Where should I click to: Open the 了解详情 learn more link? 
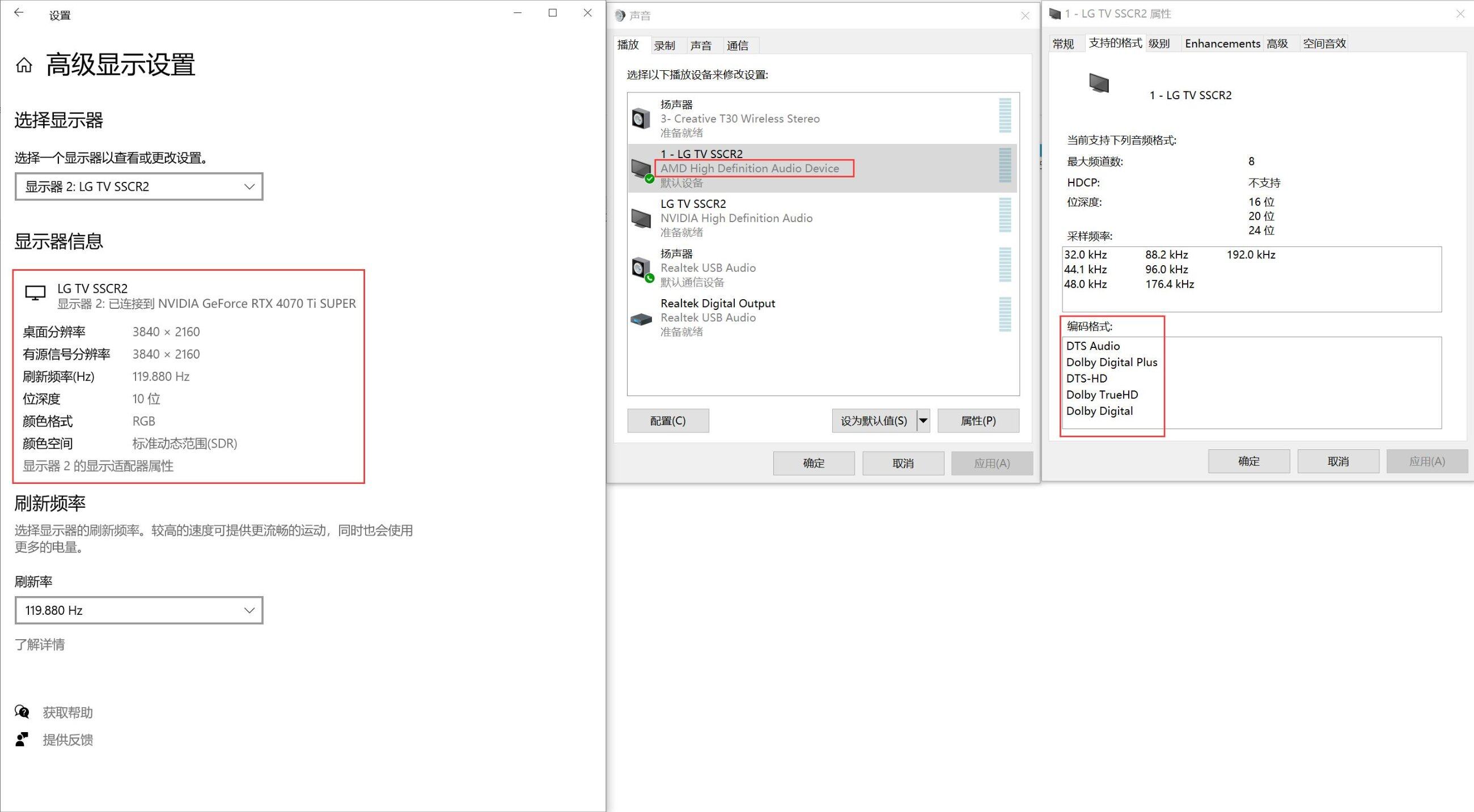pyautogui.click(x=40, y=644)
